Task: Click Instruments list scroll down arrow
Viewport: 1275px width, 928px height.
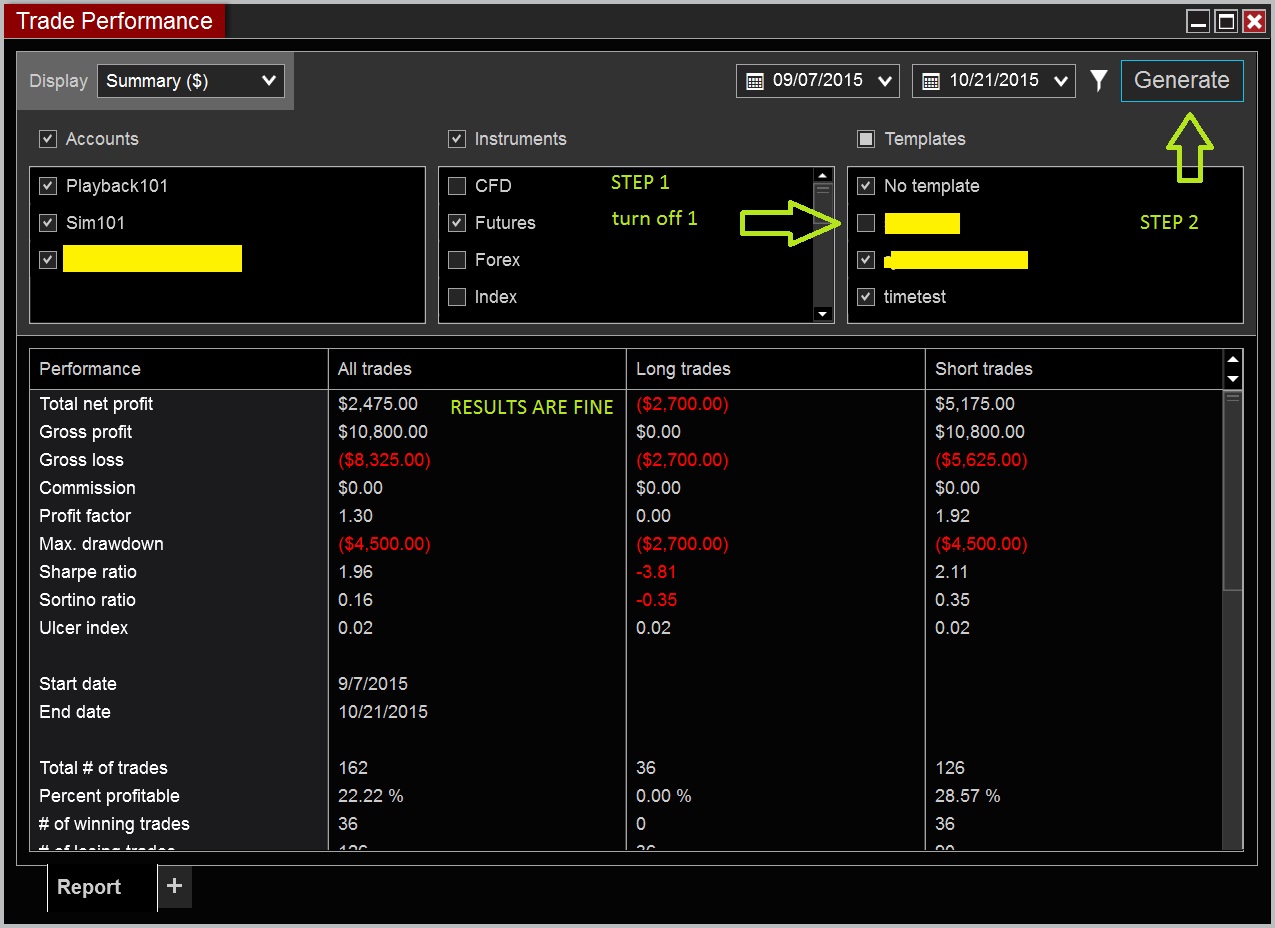Action: click(x=823, y=314)
